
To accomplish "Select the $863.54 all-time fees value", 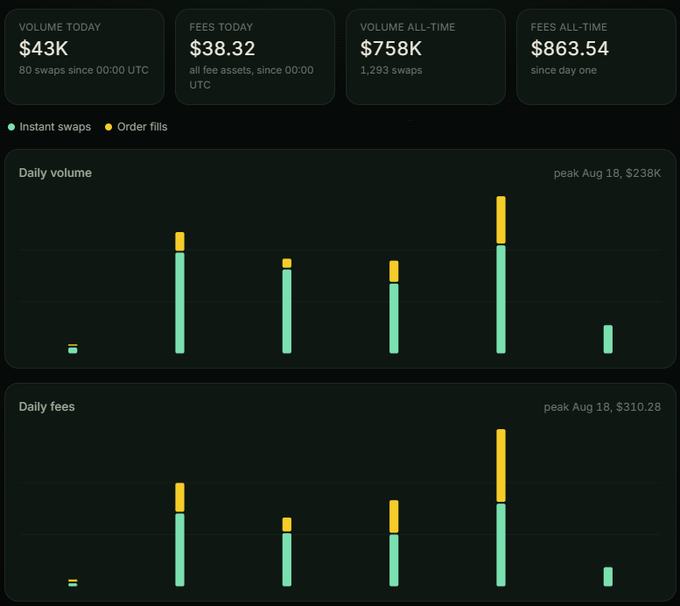I will [x=570, y=48].
